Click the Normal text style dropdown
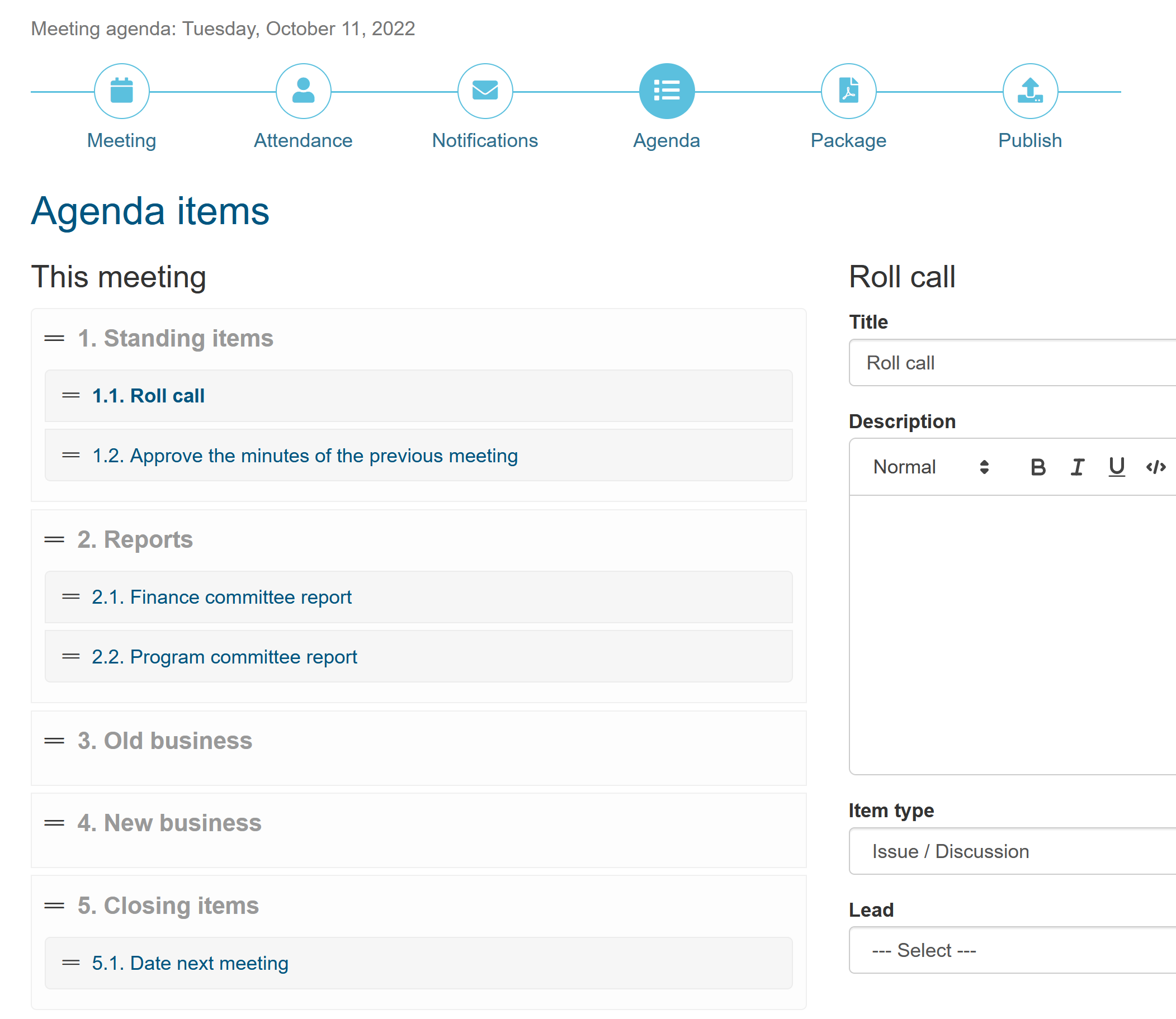1176x1019 pixels. 929,467
